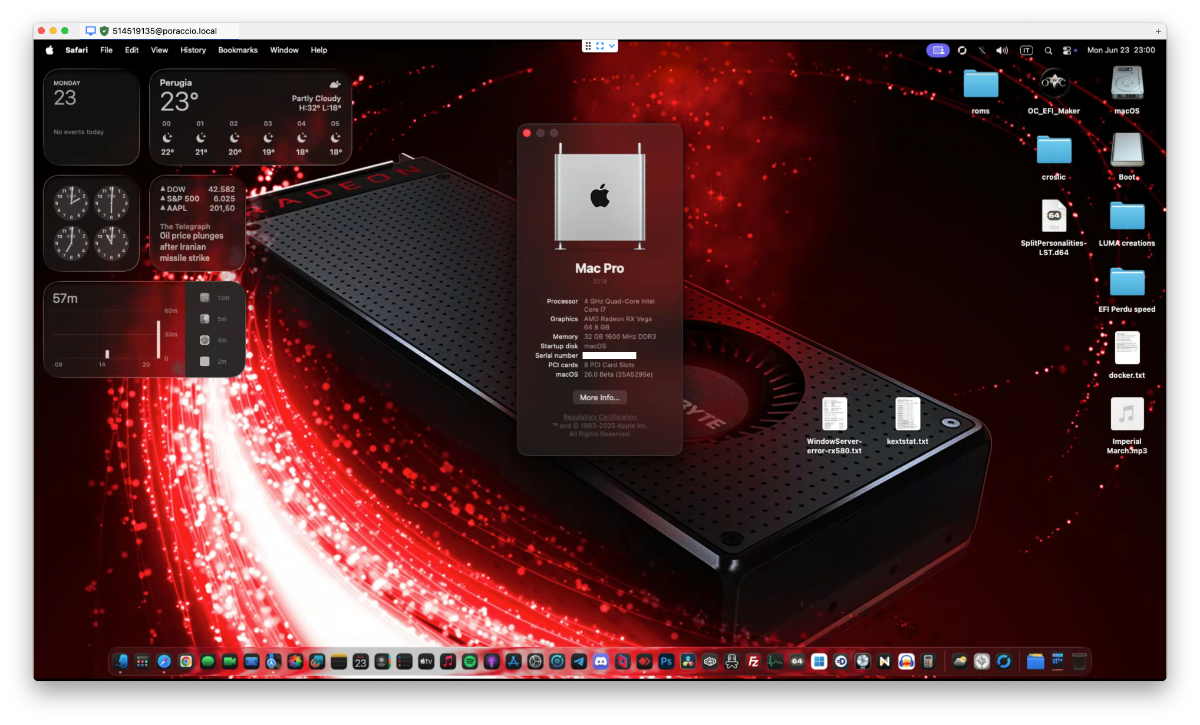Open the Bookmarks menu

tap(238, 50)
